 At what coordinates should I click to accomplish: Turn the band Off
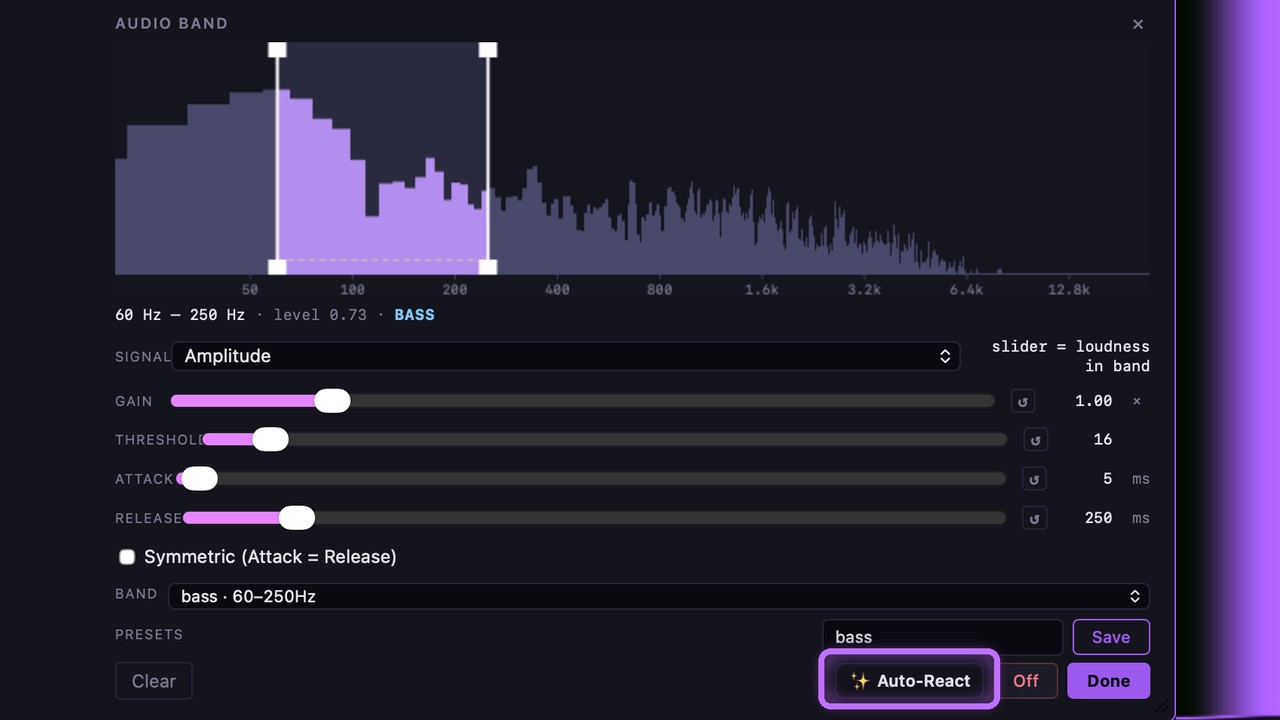point(1026,681)
